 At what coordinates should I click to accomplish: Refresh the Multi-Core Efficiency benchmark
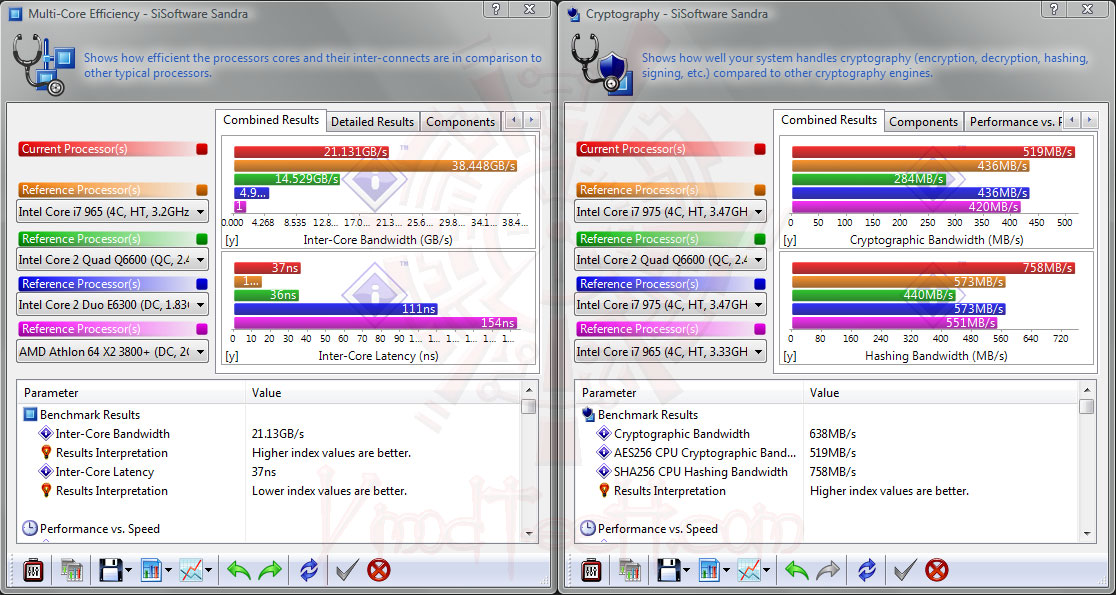coord(309,570)
